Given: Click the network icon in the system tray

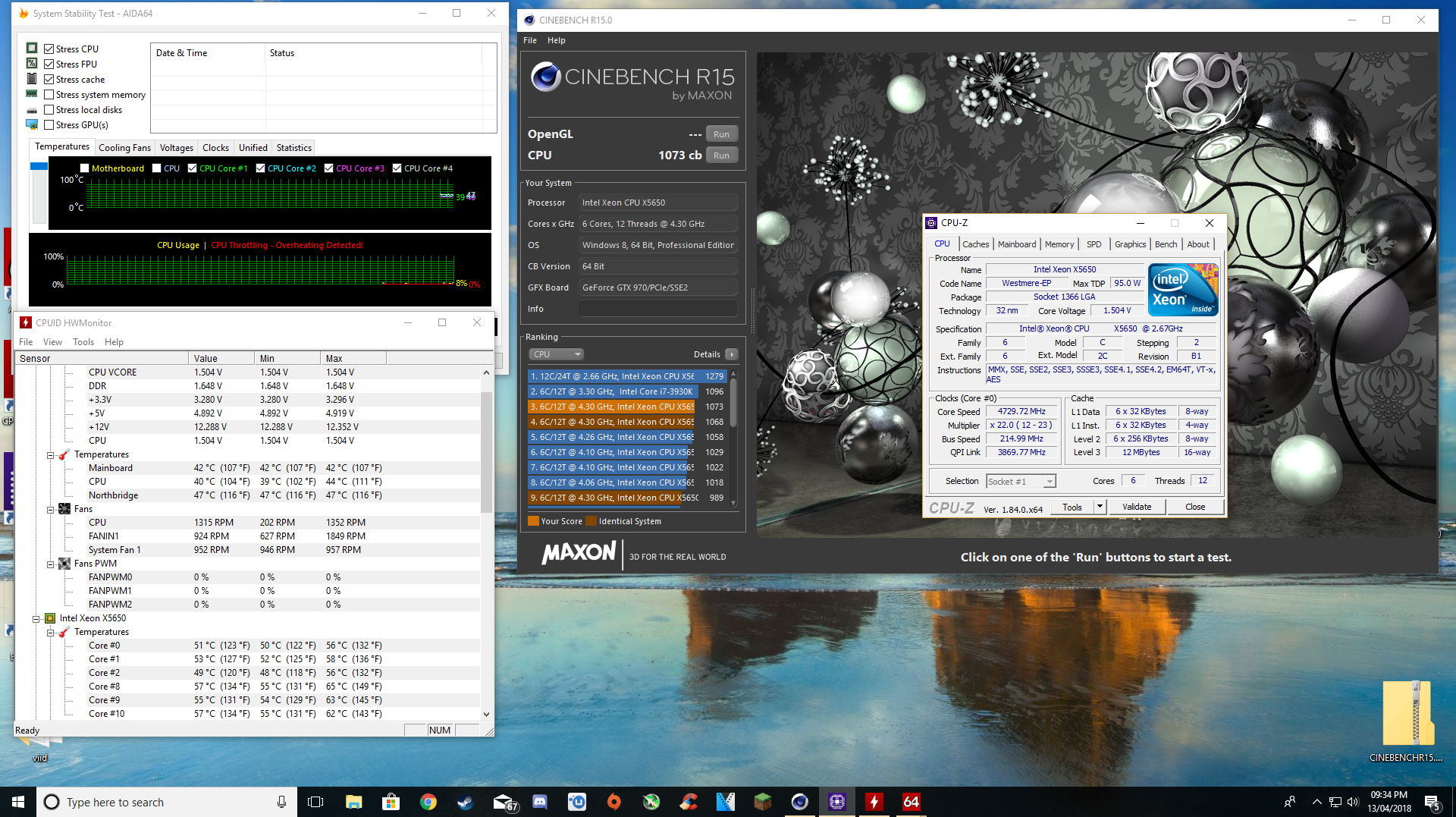Looking at the screenshot, I should pyautogui.click(x=1335, y=802).
